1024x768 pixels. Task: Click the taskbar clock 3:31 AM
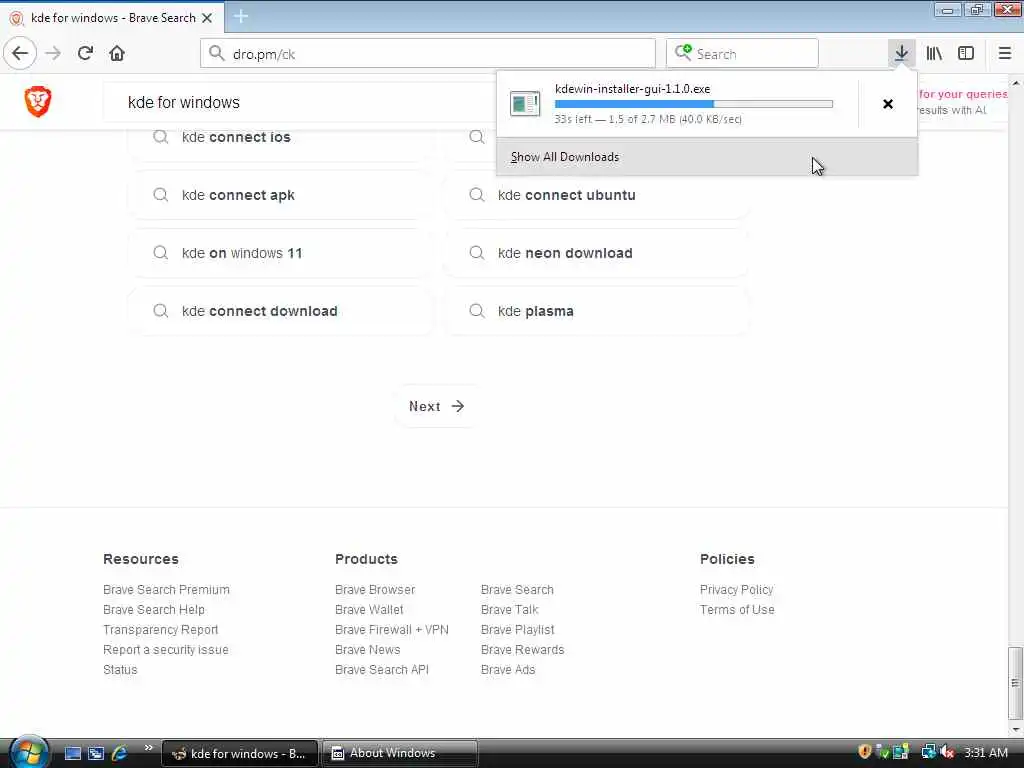985,752
